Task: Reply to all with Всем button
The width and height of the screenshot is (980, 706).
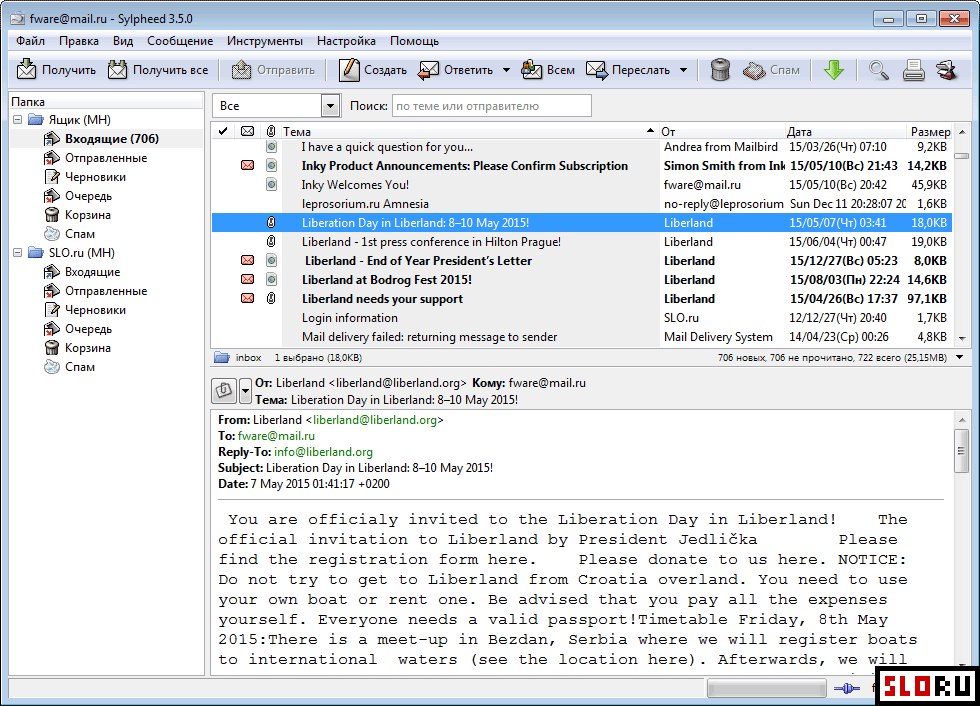Action: [548, 70]
